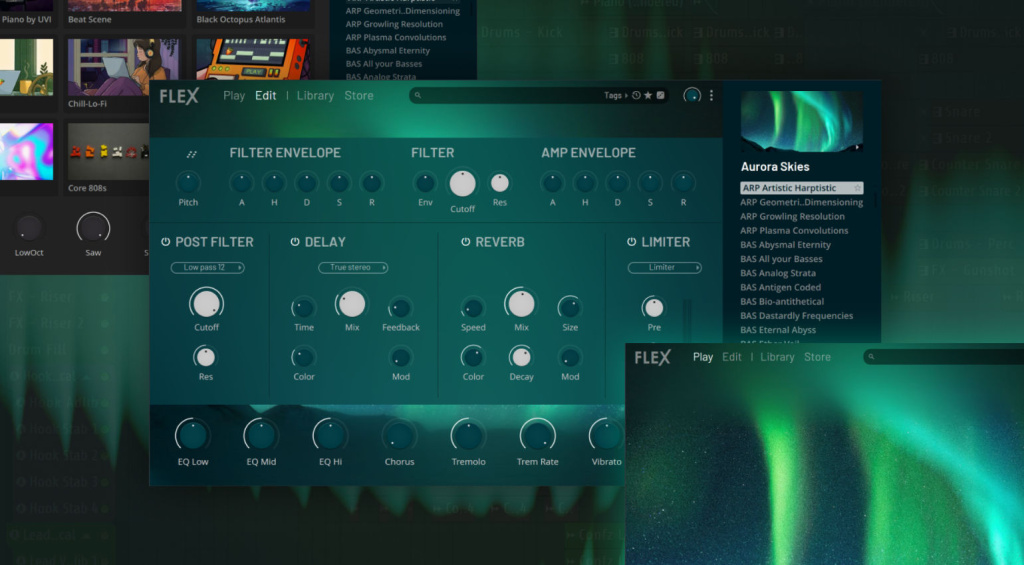Click the dotted icon beside Filter Envelope
Image resolution: width=1024 pixels, height=565 pixels.
click(x=191, y=154)
